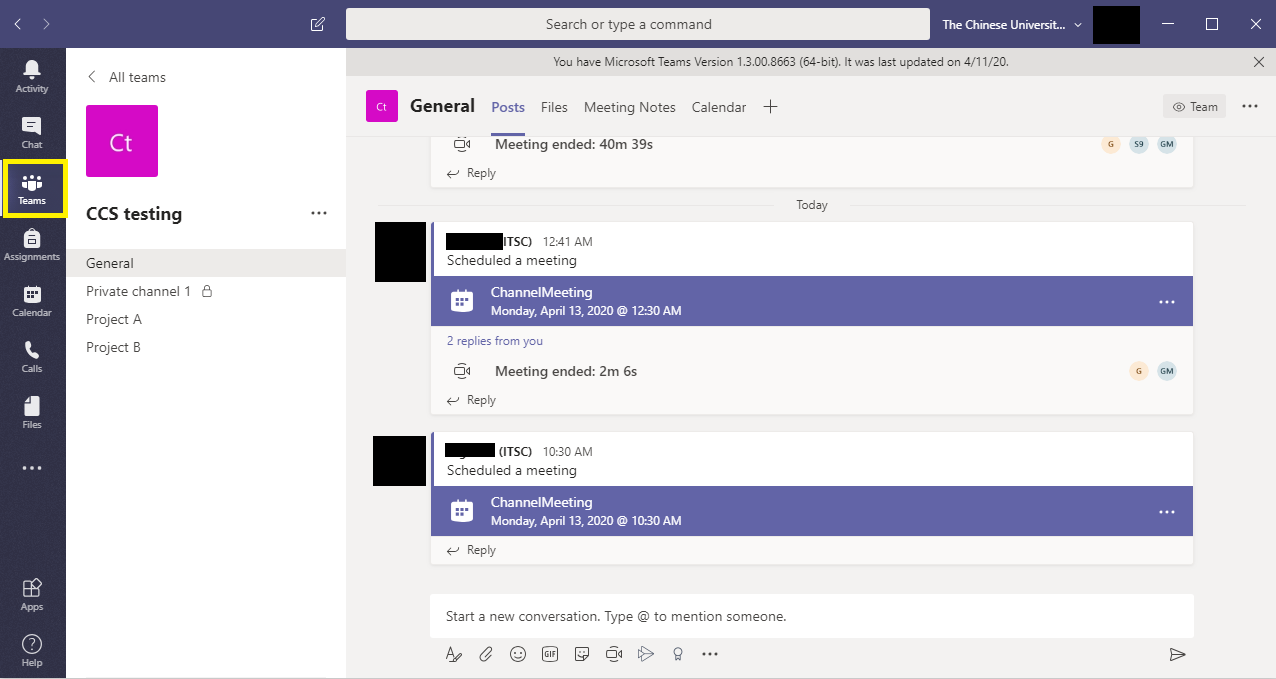Click the new chat compose icon
The width and height of the screenshot is (1276, 679).
[318, 24]
